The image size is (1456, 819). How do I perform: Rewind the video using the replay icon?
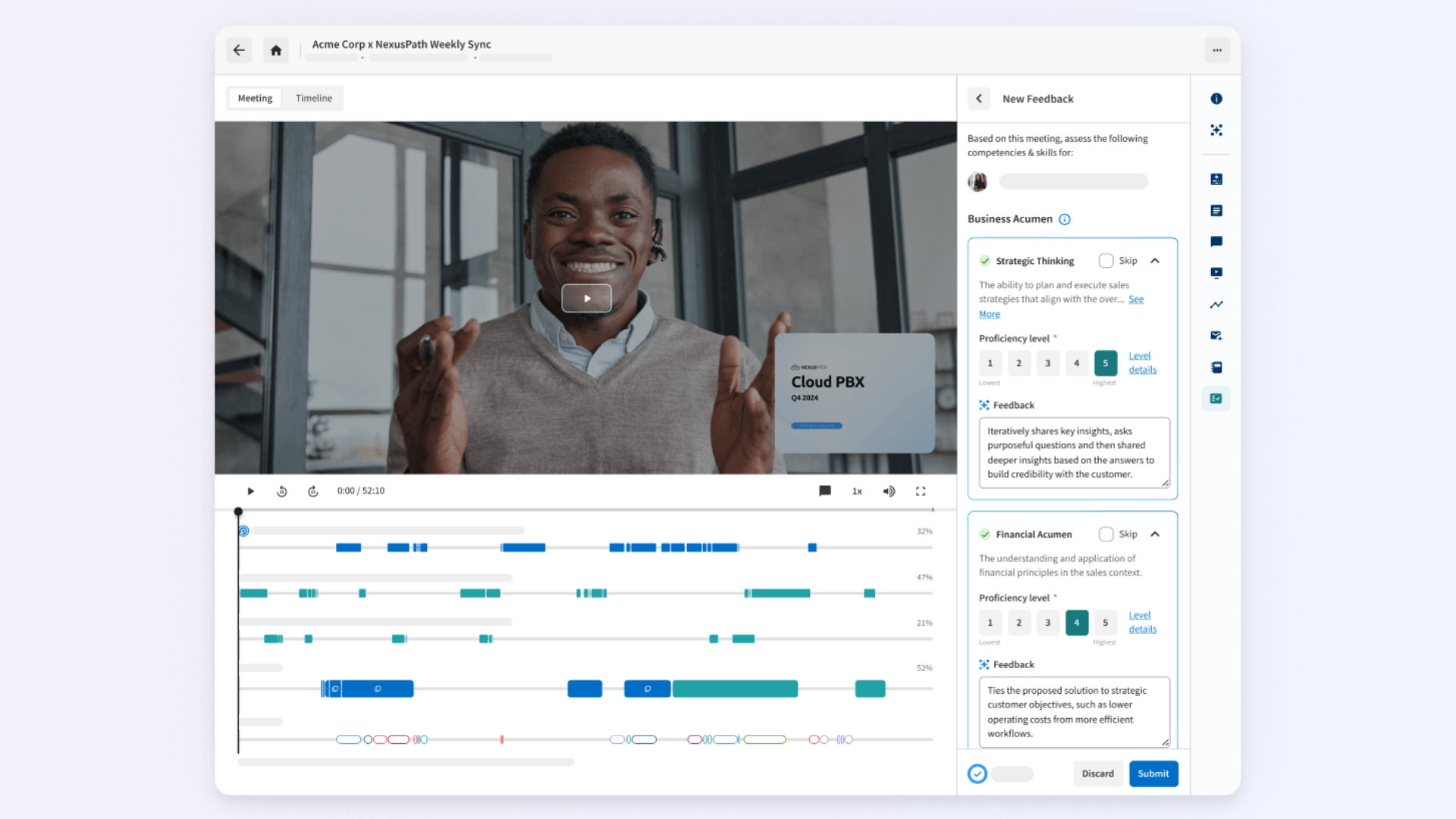pos(282,491)
